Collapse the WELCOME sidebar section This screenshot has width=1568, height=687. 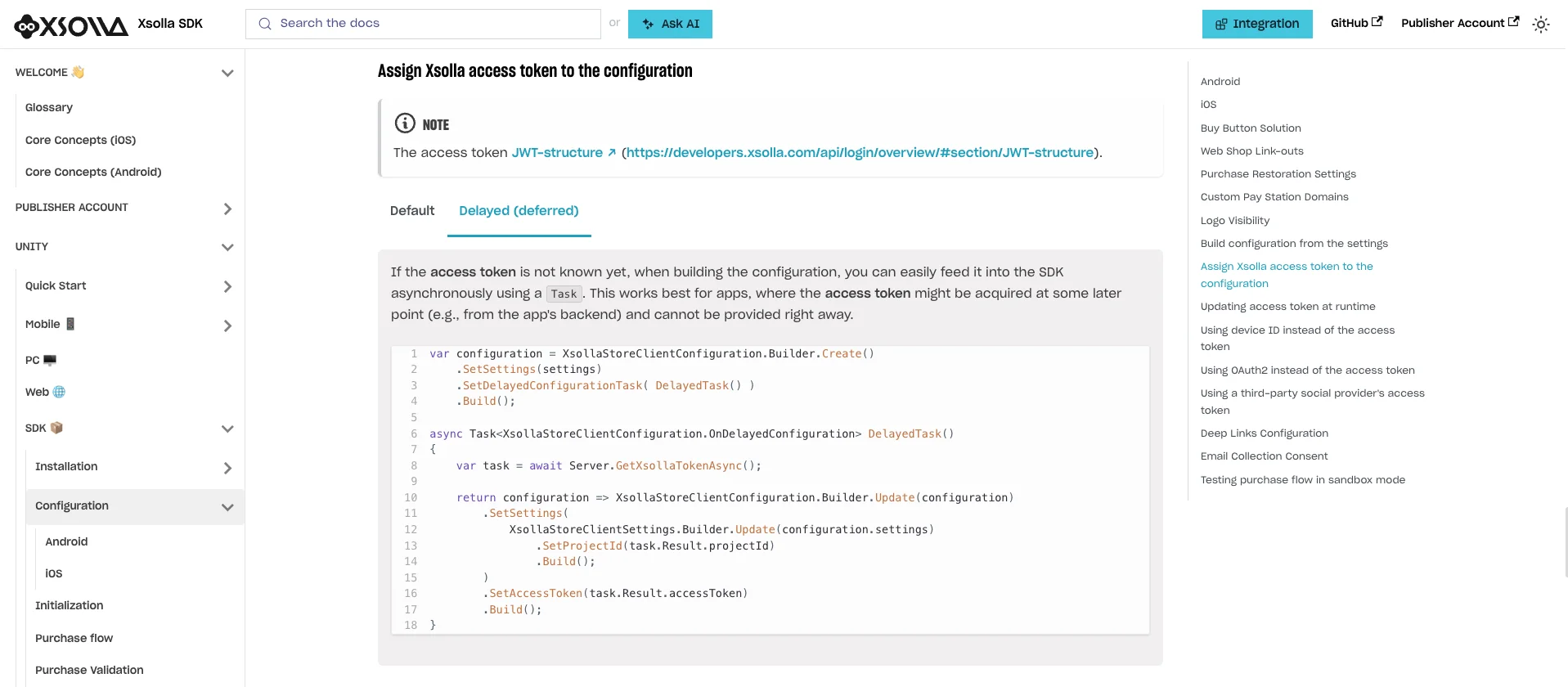227,73
